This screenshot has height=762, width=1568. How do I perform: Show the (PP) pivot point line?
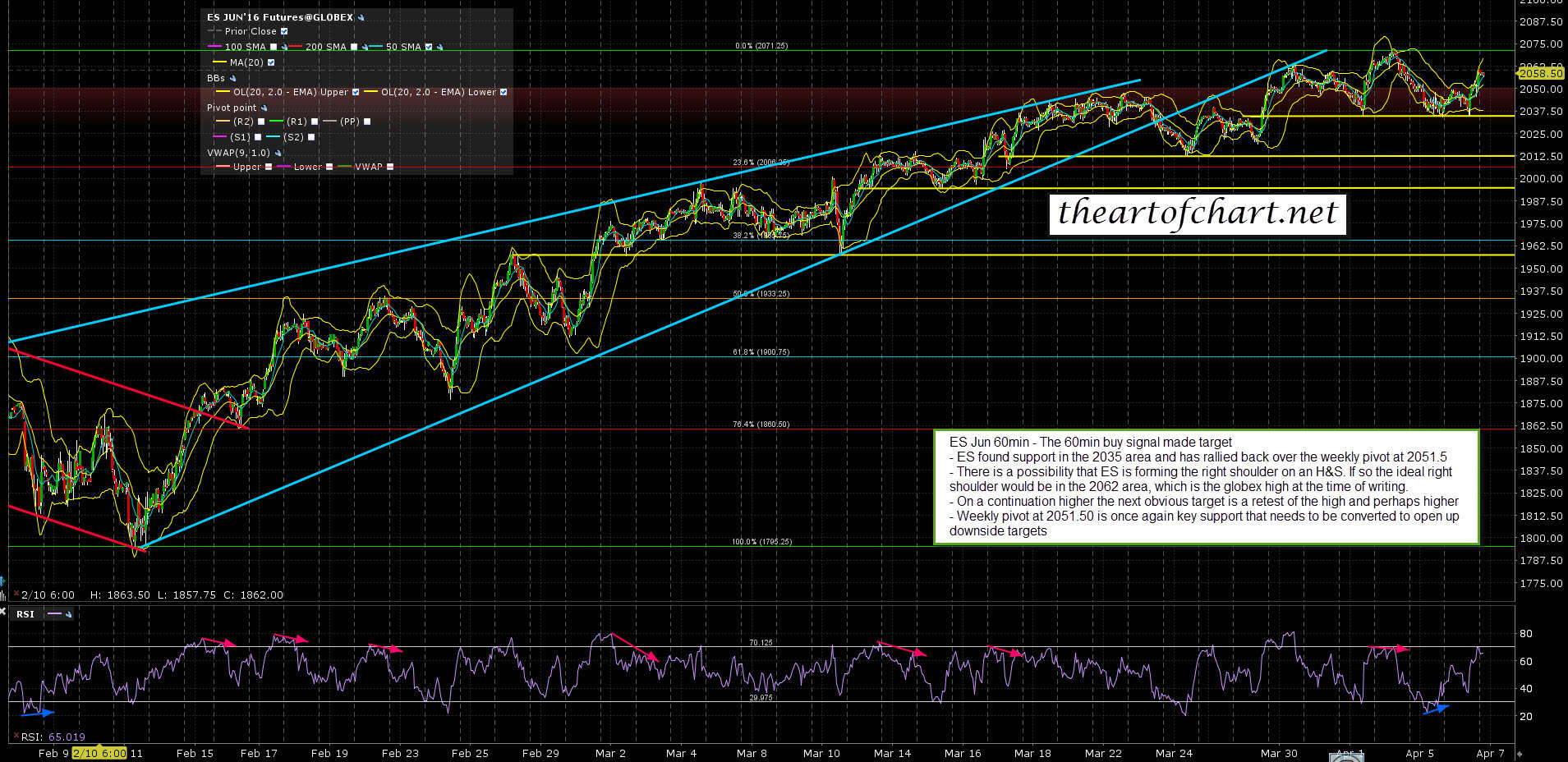[x=367, y=122]
